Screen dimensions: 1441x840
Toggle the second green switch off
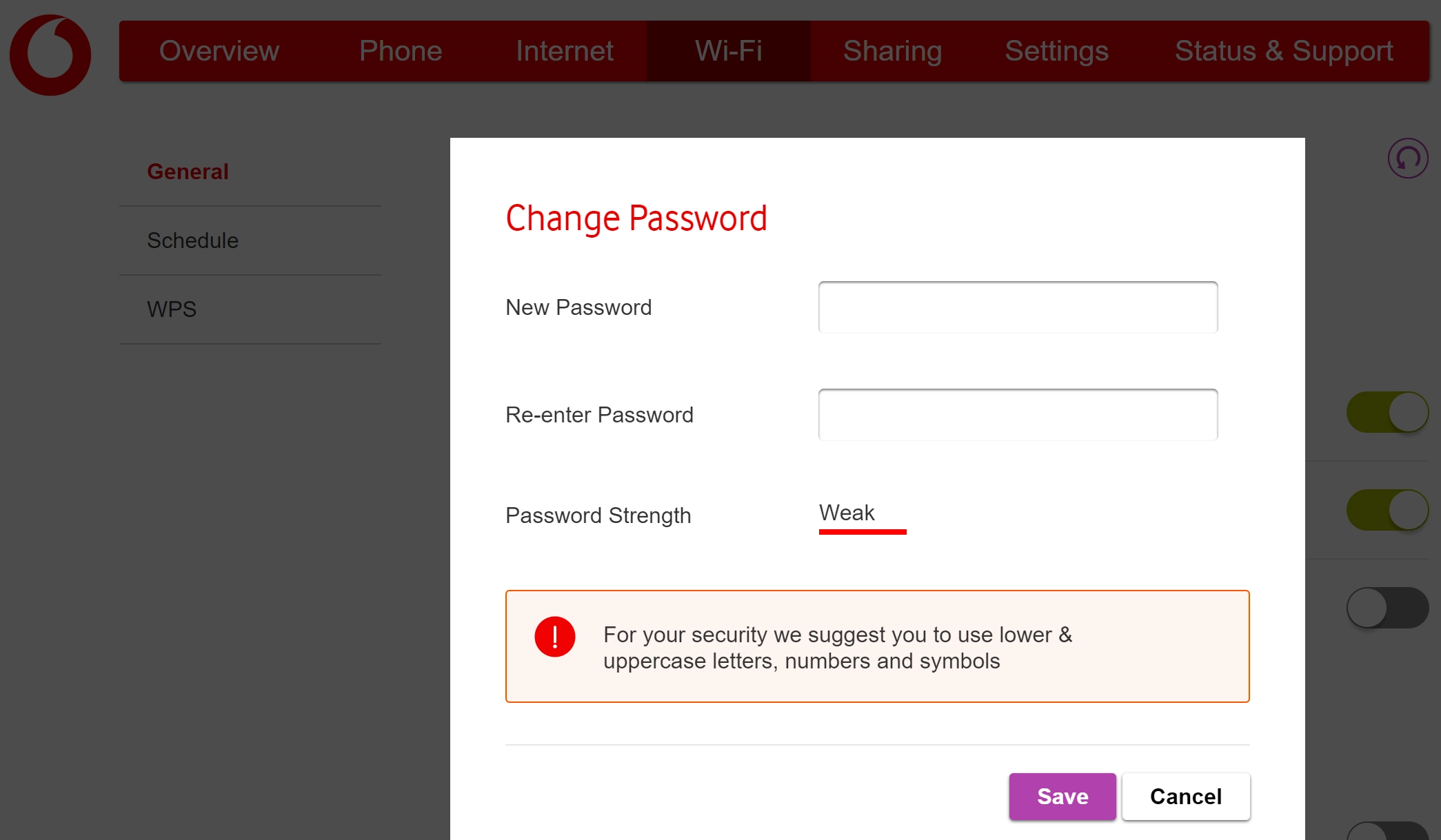tap(1387, 510)
